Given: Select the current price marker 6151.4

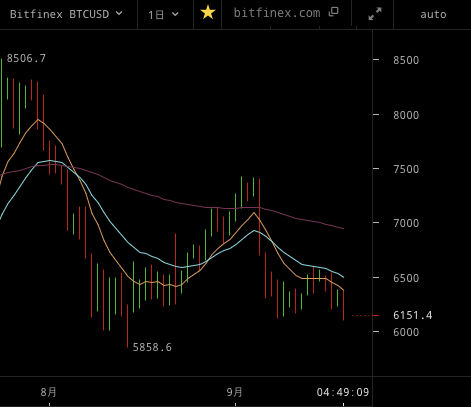Looking at the screenshot, I should coord(412,315).
